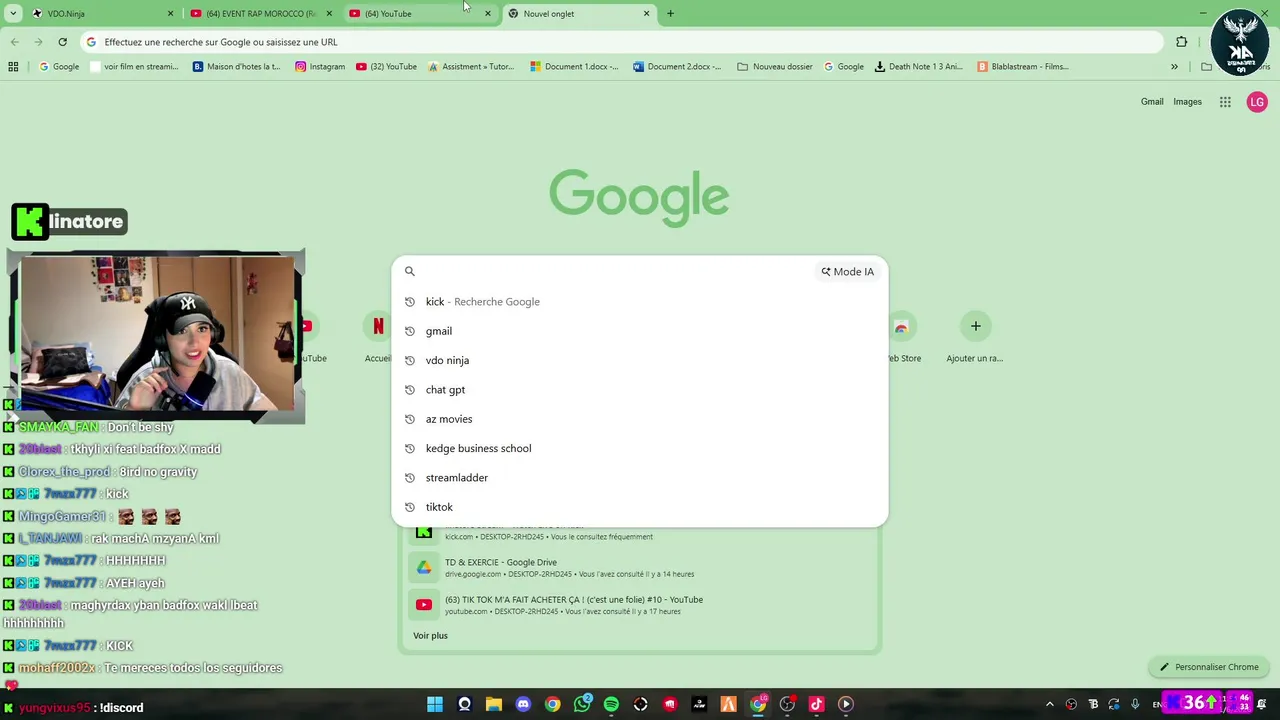Select the 'vdo ninja' search suggestion
Viewport: 1280px width, 720px height.
640,360
